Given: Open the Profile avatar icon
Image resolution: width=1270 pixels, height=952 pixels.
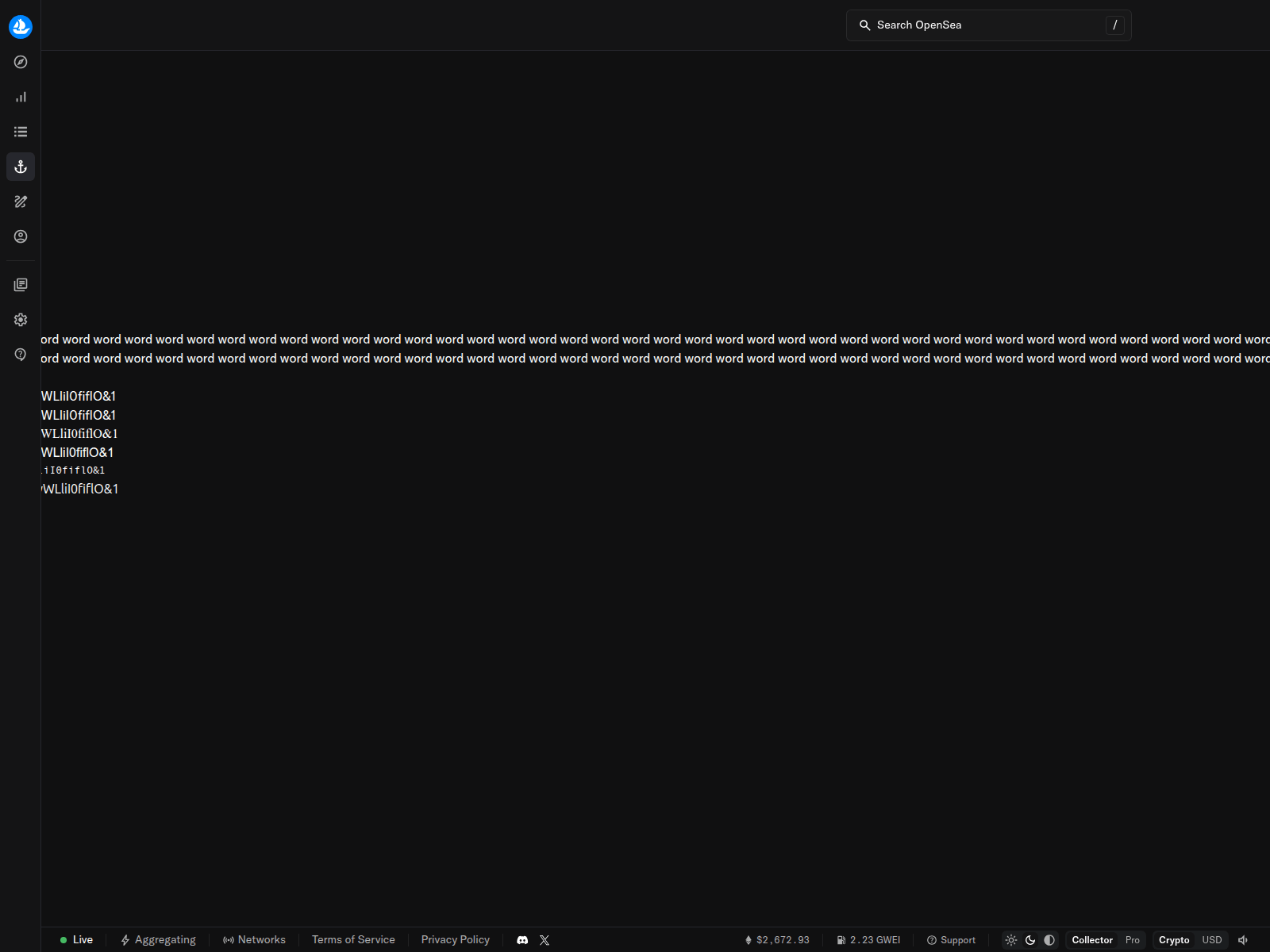Looking at the screenshot, I should 21,236.
